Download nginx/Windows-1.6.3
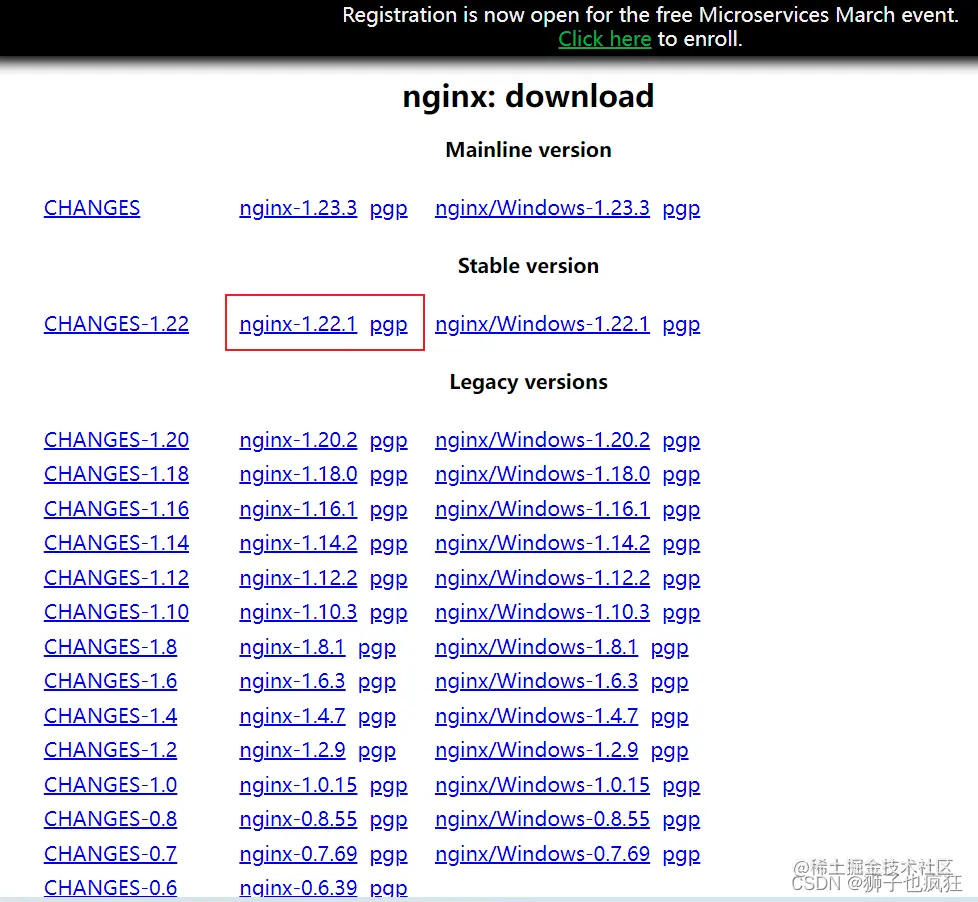The image size is (978, 902). [x=536, y=681]
